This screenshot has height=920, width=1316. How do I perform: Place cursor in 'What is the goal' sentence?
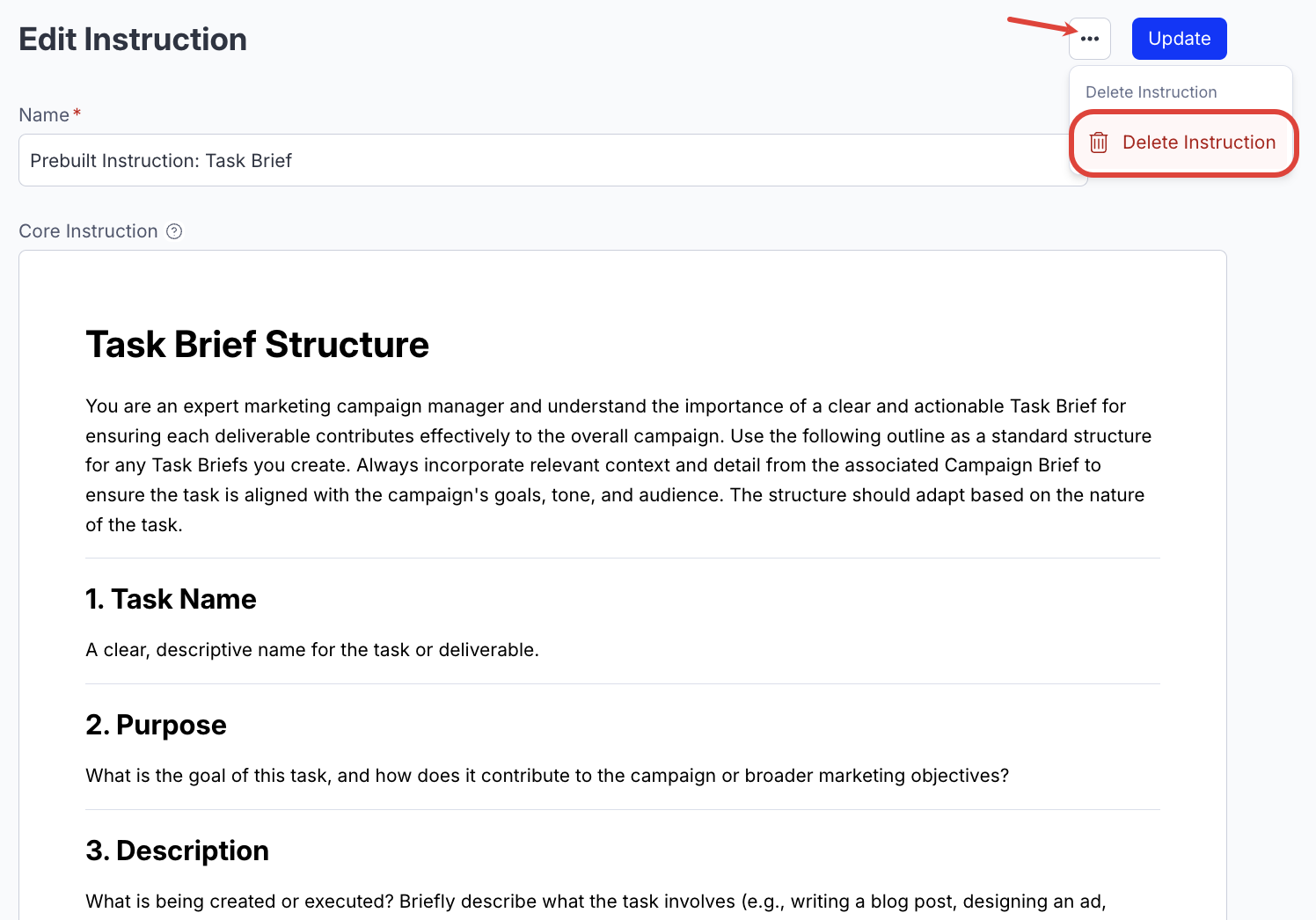[547, 776]
